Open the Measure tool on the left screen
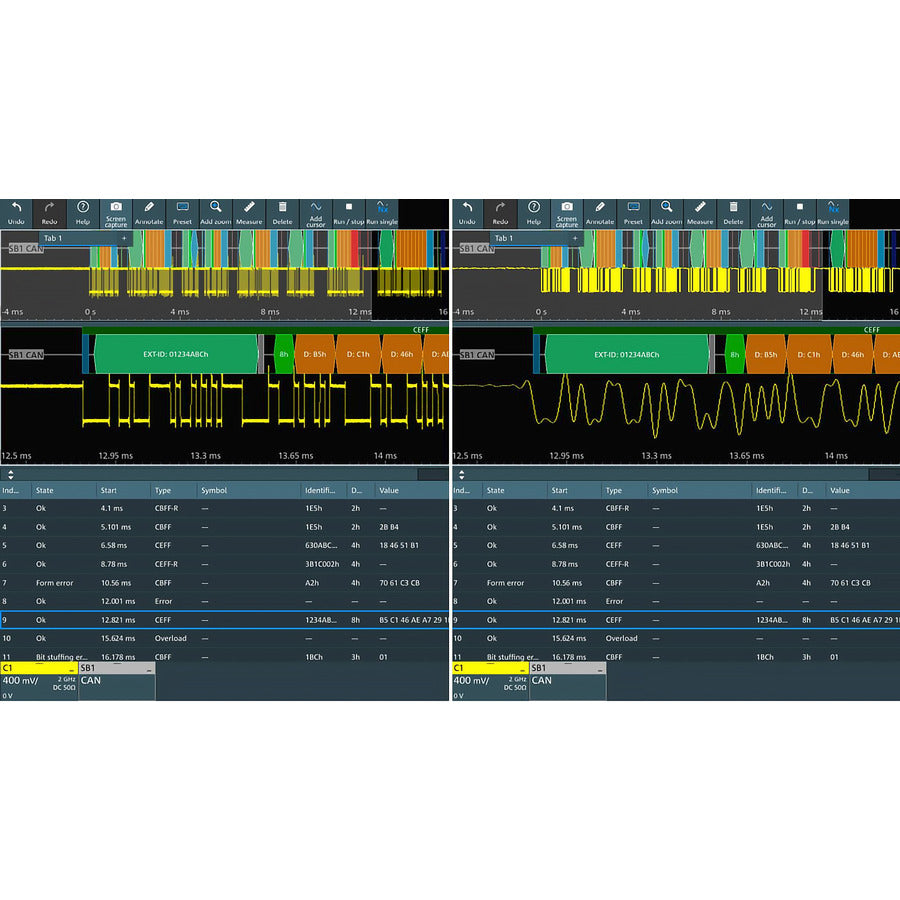900x900 pixels. click(249, 214)
